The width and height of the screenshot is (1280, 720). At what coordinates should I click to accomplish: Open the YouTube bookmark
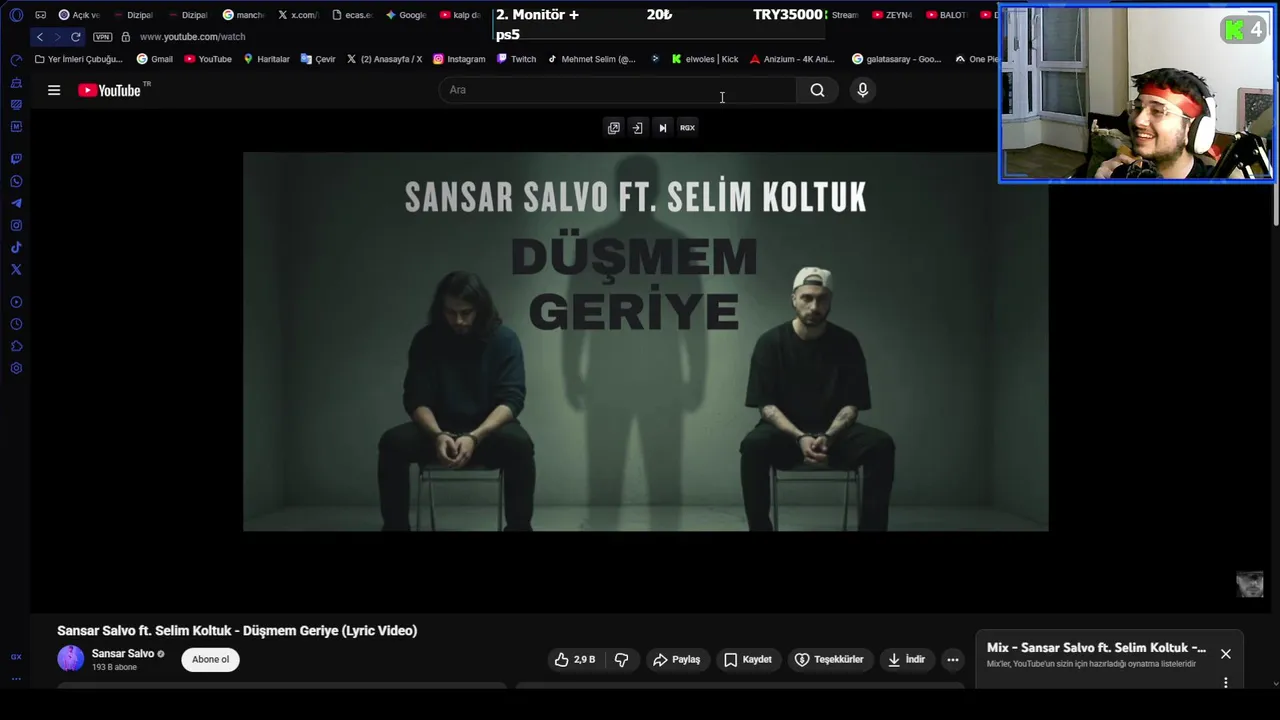tap(208, 59)
